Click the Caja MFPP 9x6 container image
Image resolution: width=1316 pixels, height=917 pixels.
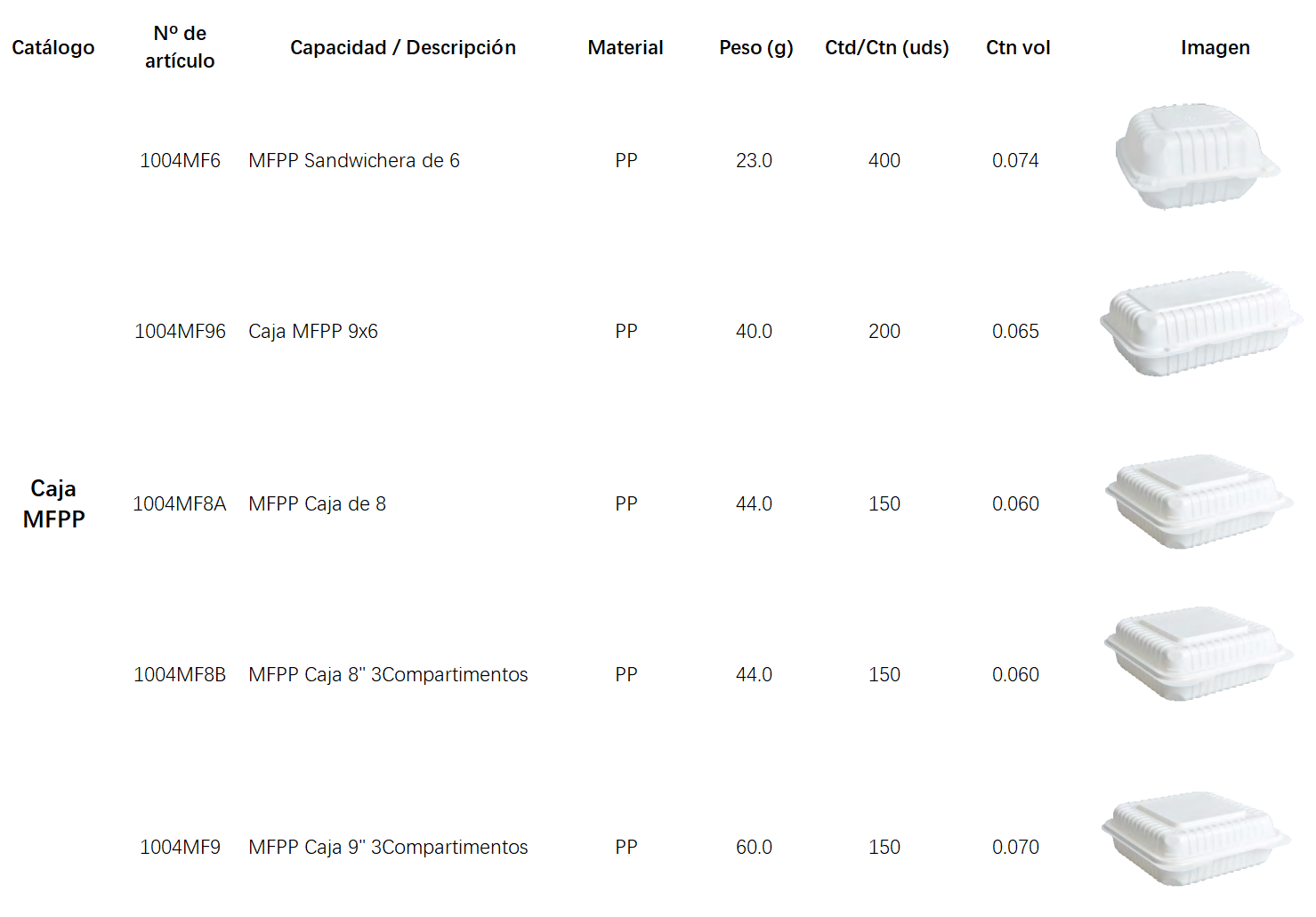pos(1201,324)
